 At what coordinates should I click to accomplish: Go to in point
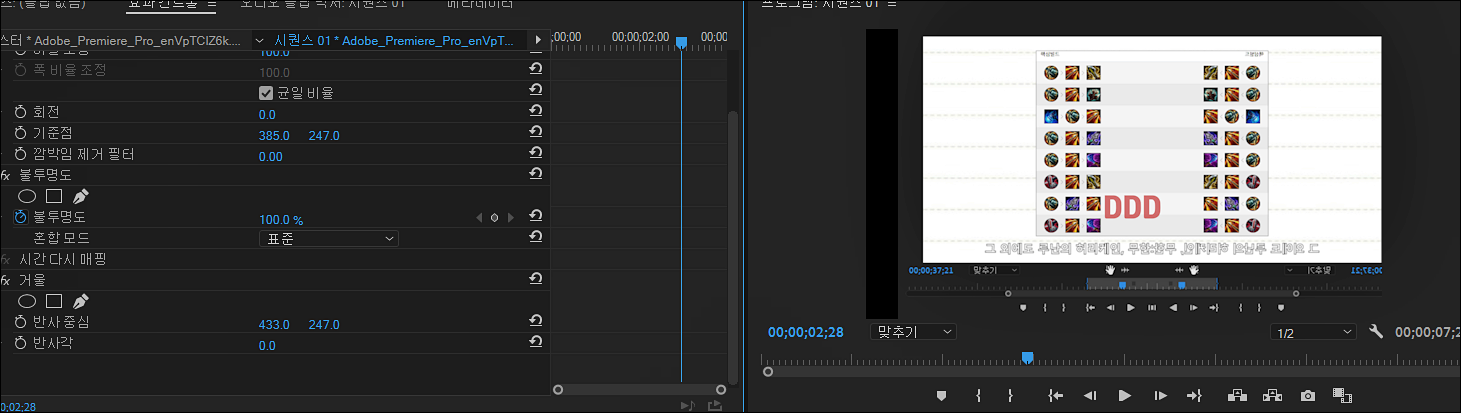[x=1055, y=396]
